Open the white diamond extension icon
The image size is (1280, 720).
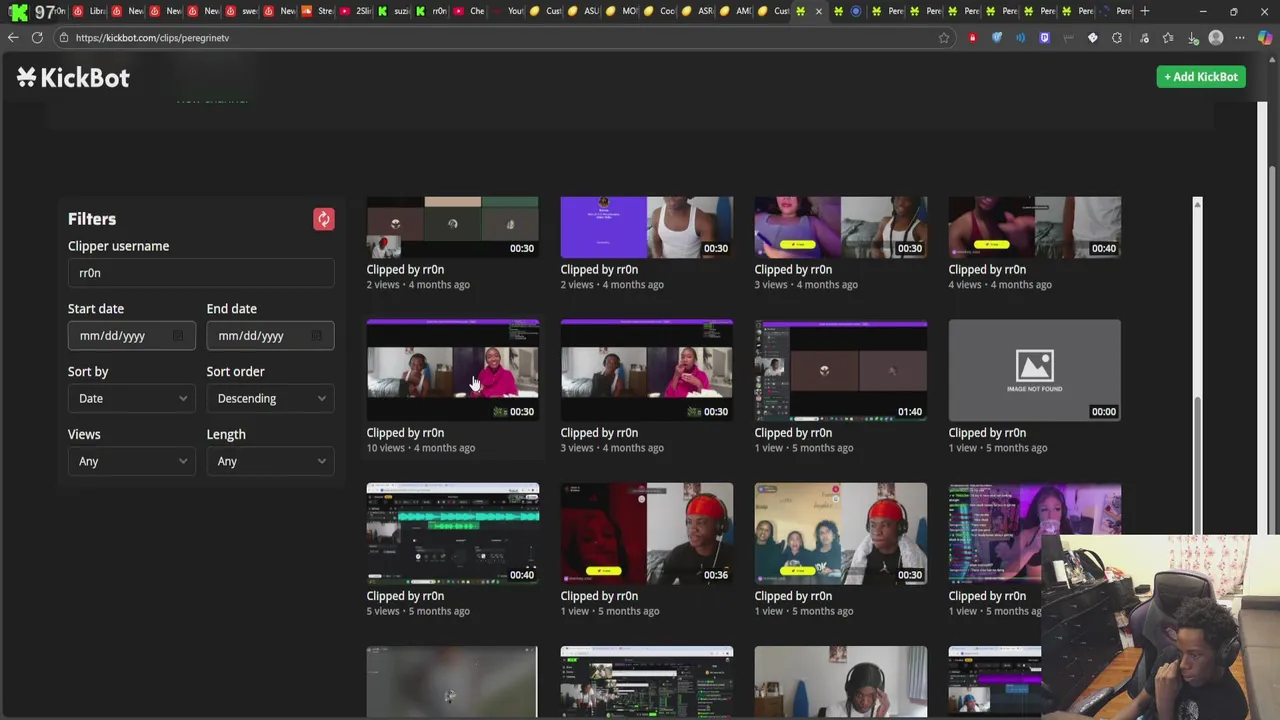click(1092, 38)
